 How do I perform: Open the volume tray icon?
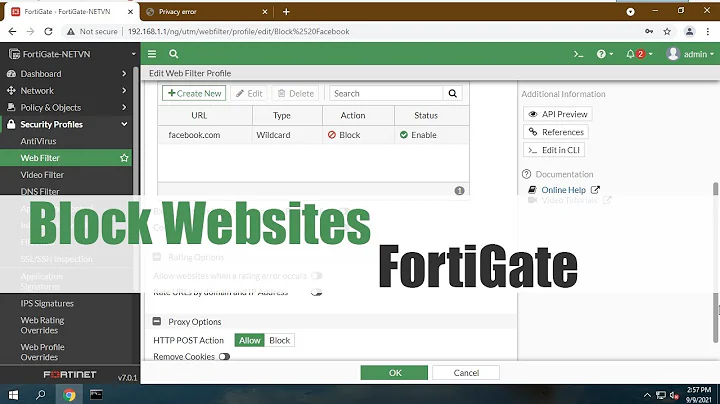[674, 395]
